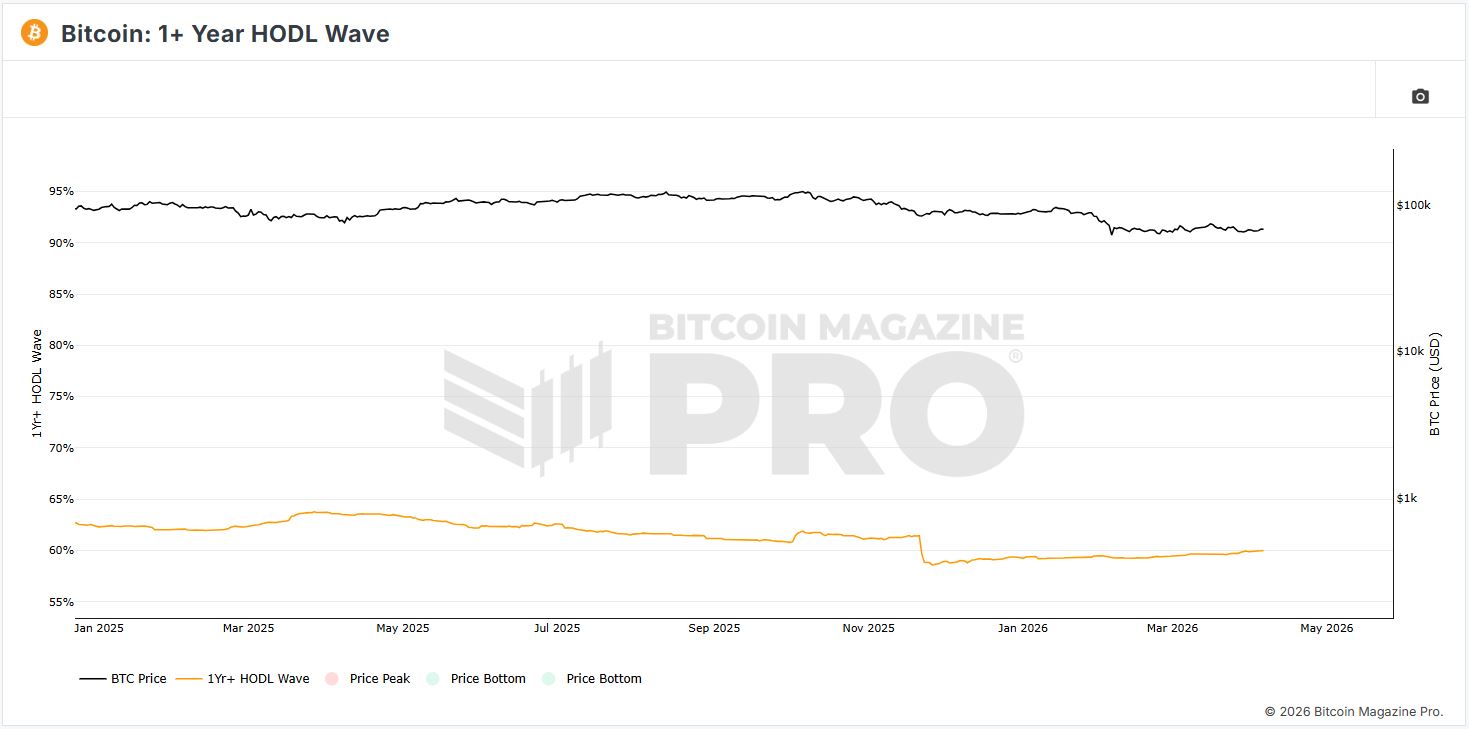The height and width of the screenshot is (729, 1469).
Task: Click the 95% left axis label
Action: 62,191
